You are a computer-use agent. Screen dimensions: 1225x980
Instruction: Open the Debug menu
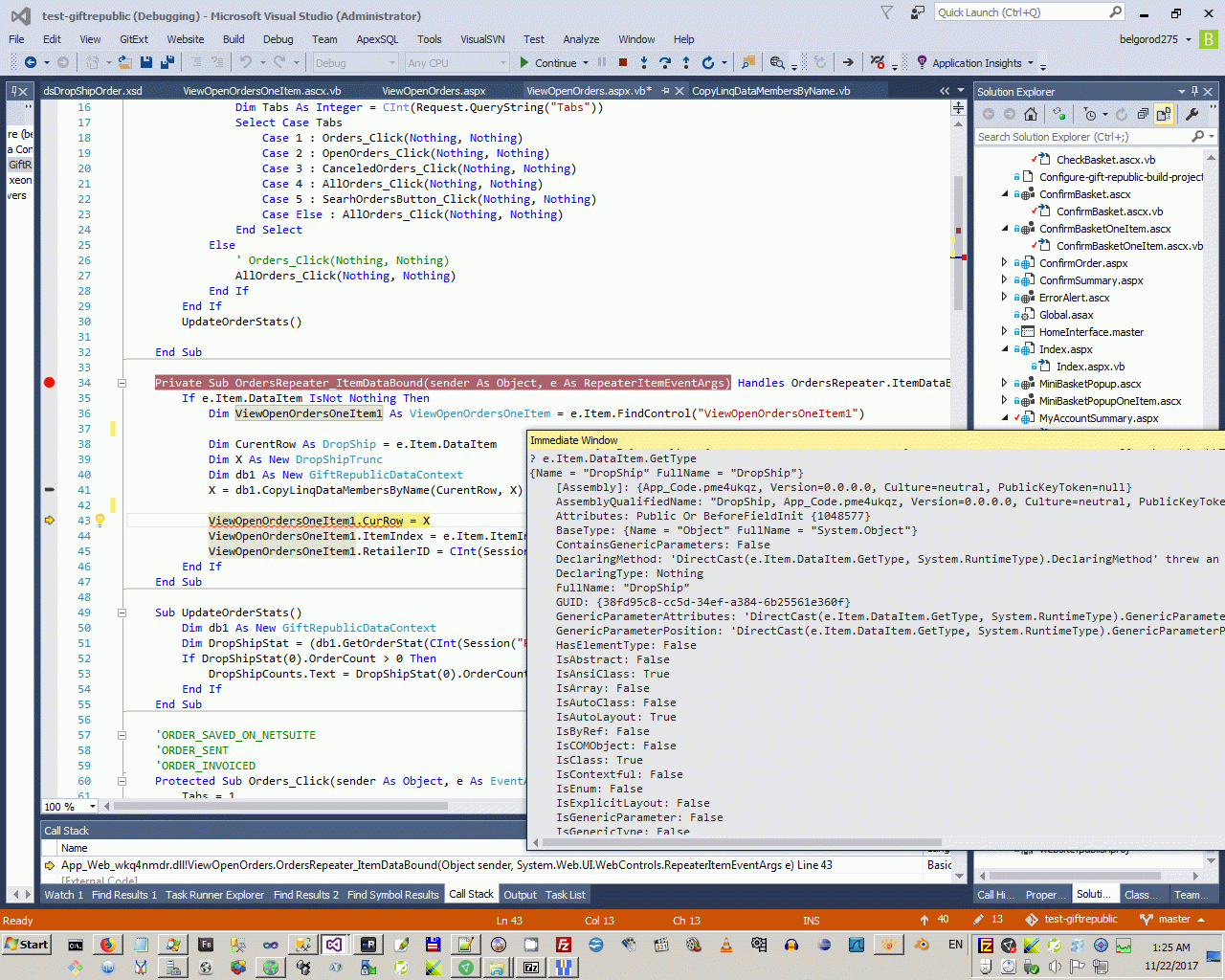[278, 39]
